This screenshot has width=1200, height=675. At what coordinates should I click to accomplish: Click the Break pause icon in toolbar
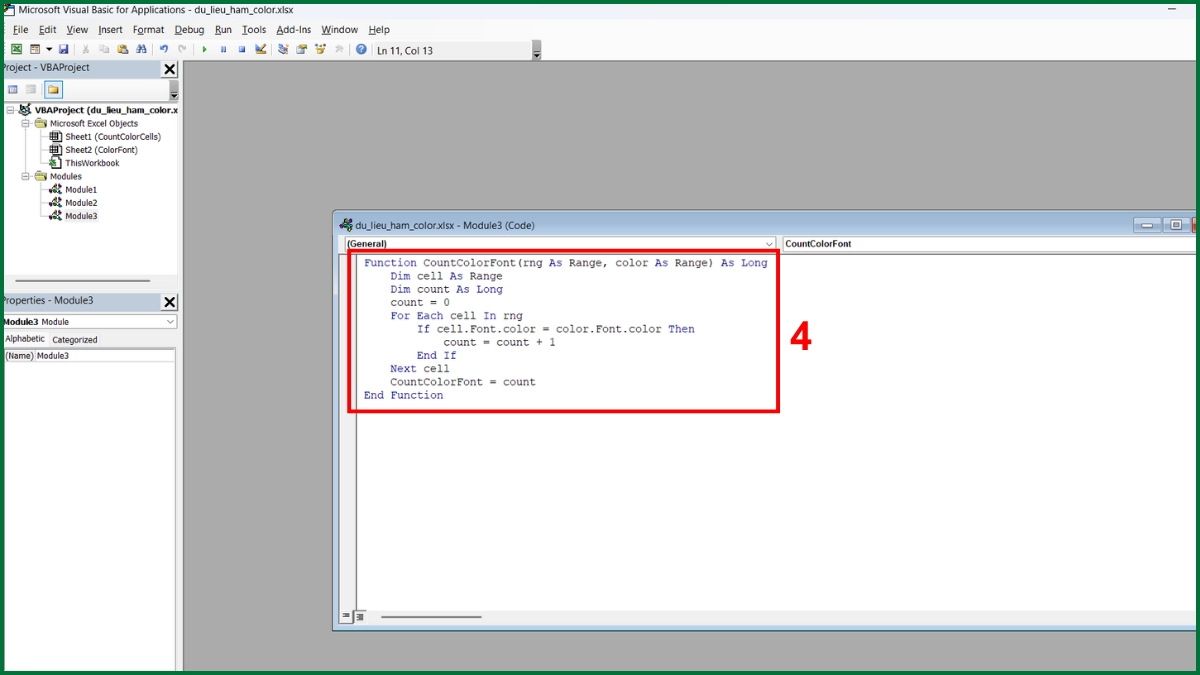(x=223, y=49)
